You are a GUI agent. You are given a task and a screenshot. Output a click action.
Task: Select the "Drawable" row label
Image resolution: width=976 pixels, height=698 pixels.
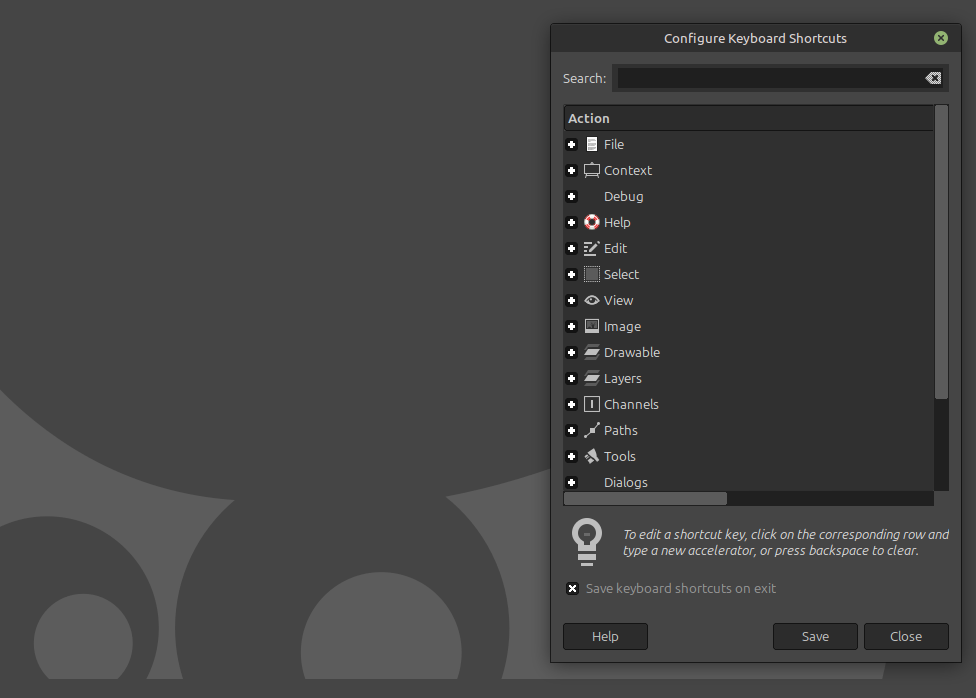[632, 352]
